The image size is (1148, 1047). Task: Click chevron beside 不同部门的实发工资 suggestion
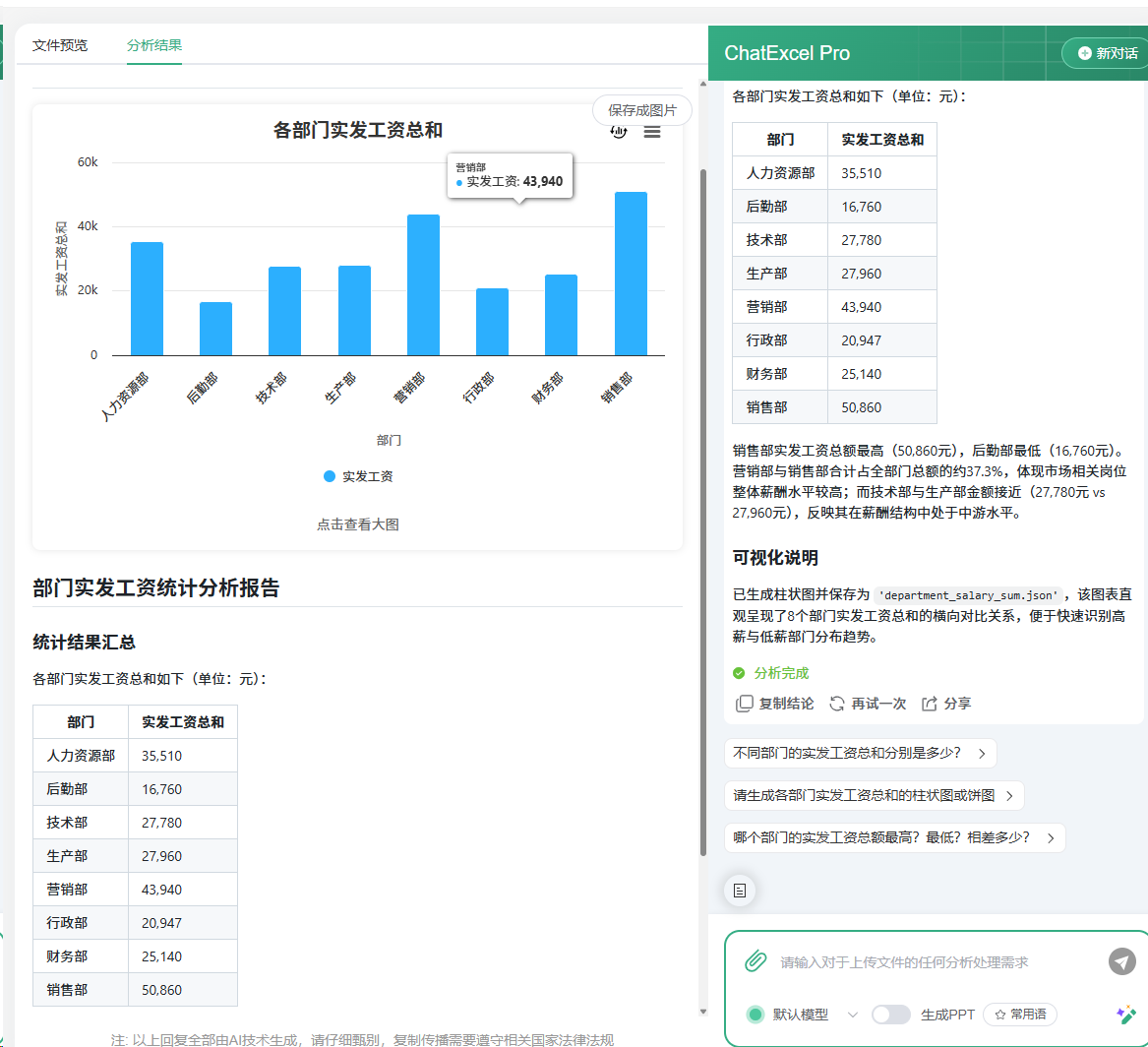[982, 754]
